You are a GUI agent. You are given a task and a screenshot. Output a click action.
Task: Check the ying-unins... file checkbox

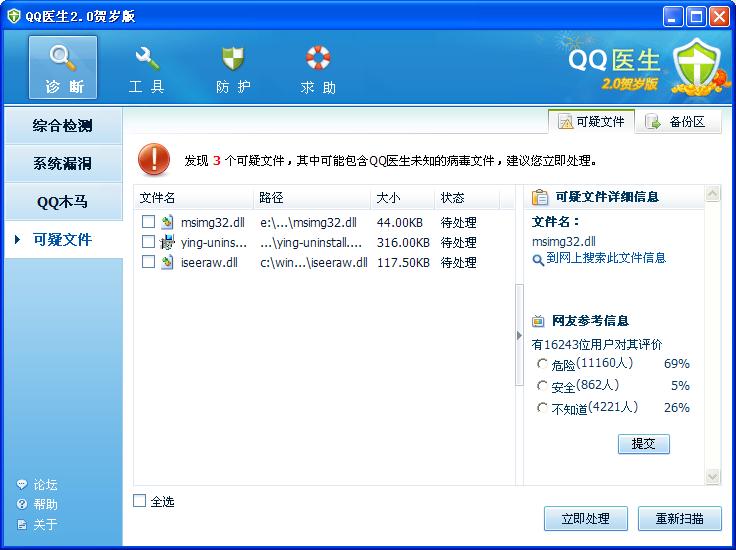[148, 242]
